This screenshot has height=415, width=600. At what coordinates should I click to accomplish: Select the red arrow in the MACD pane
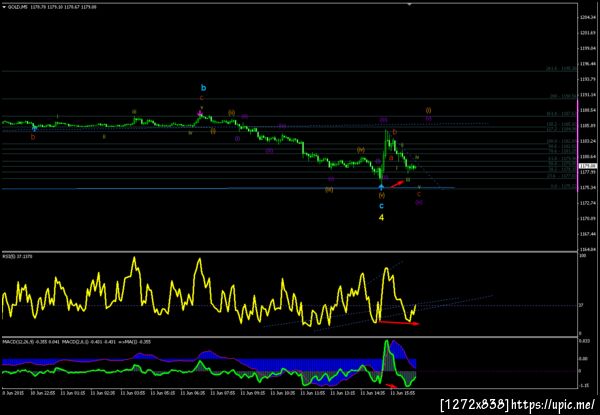pos(391,386)
